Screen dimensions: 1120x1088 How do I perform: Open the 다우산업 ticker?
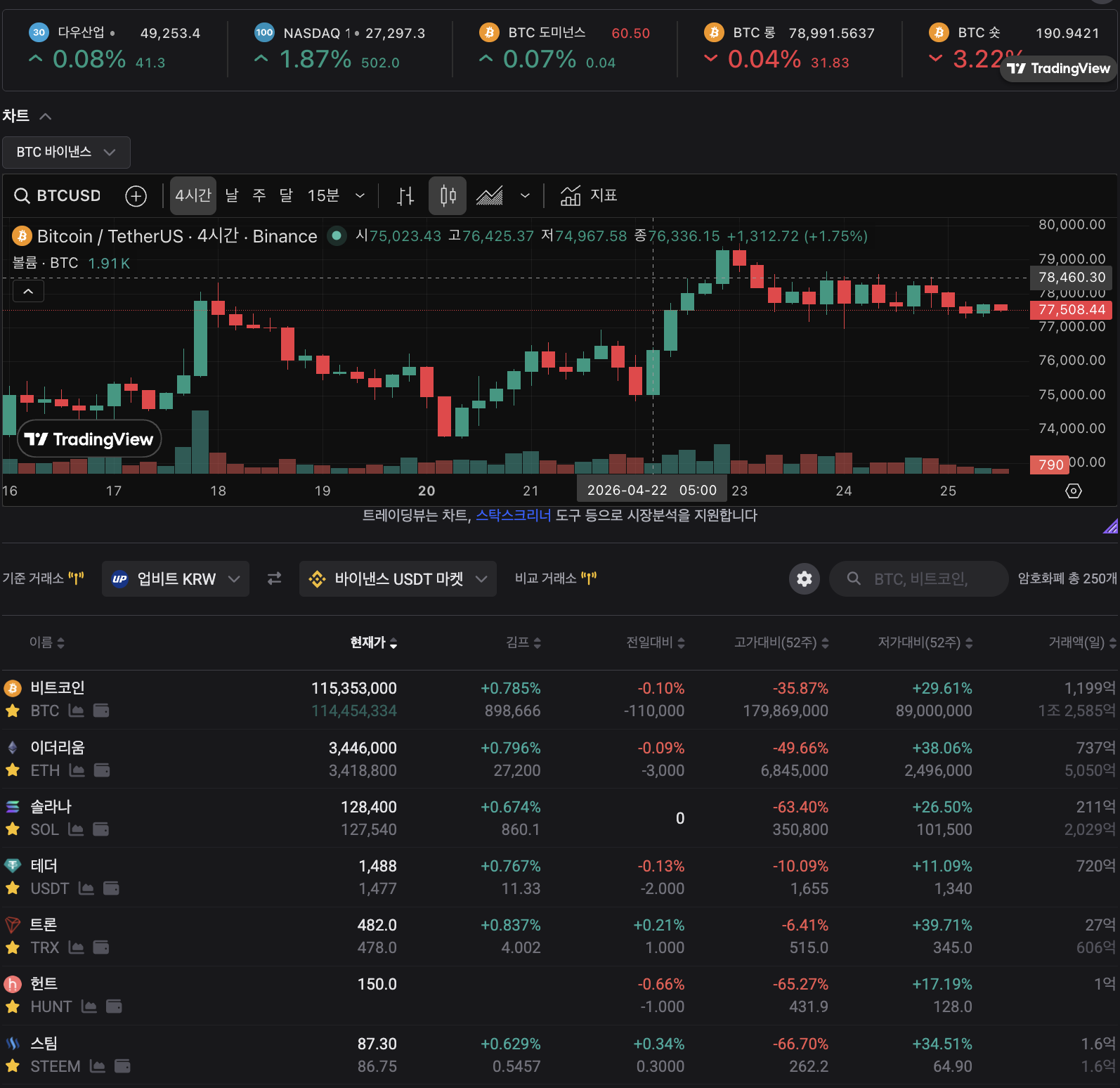tap(115, 47)
